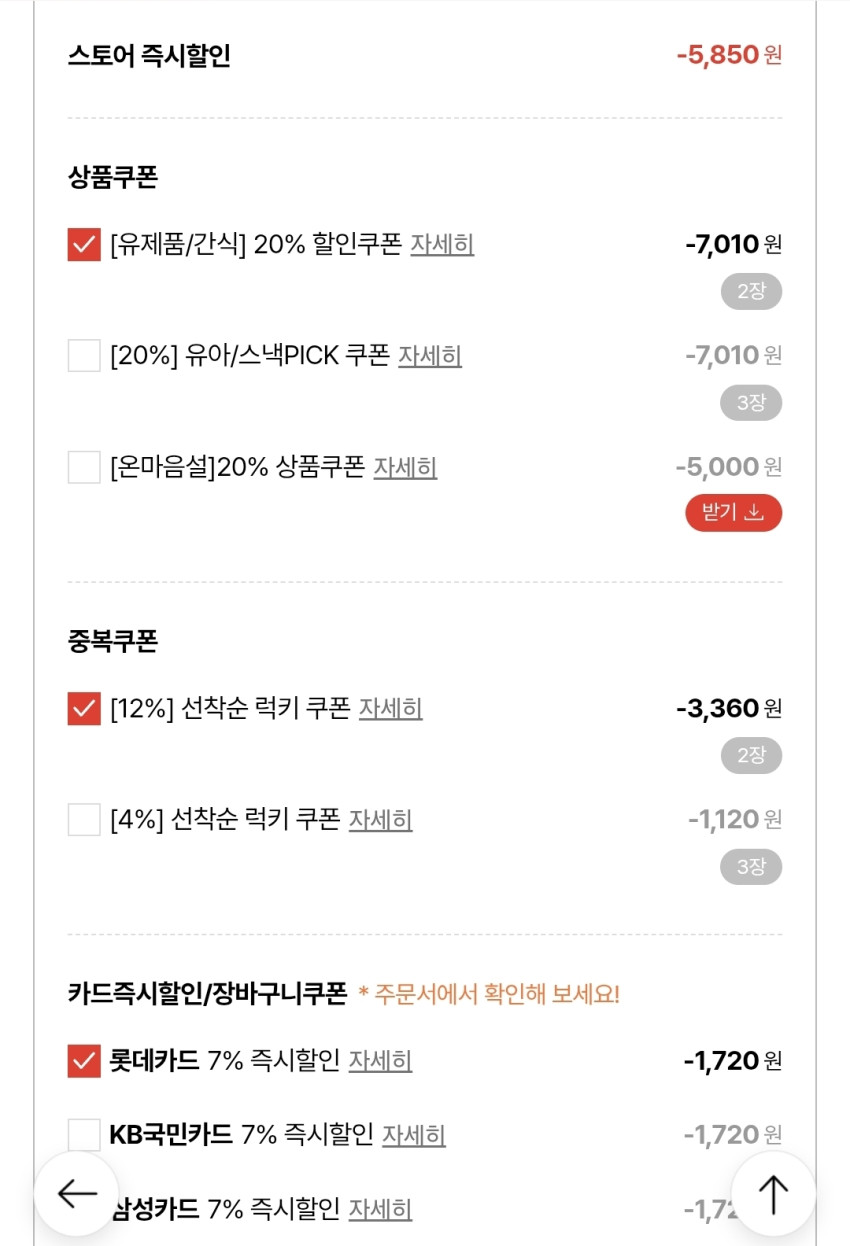View 자세히 for 롯데카드 7% 즉시할인
The image size is (850, 1246).
tap(380, 1061)
